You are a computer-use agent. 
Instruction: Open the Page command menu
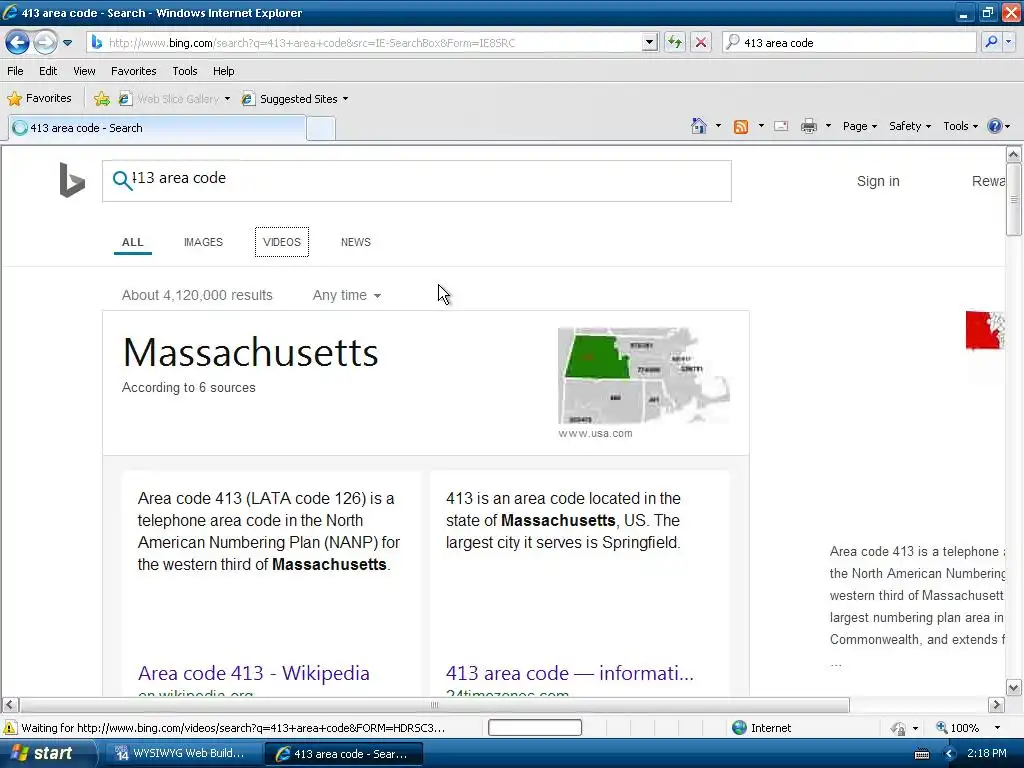(859, 126)
